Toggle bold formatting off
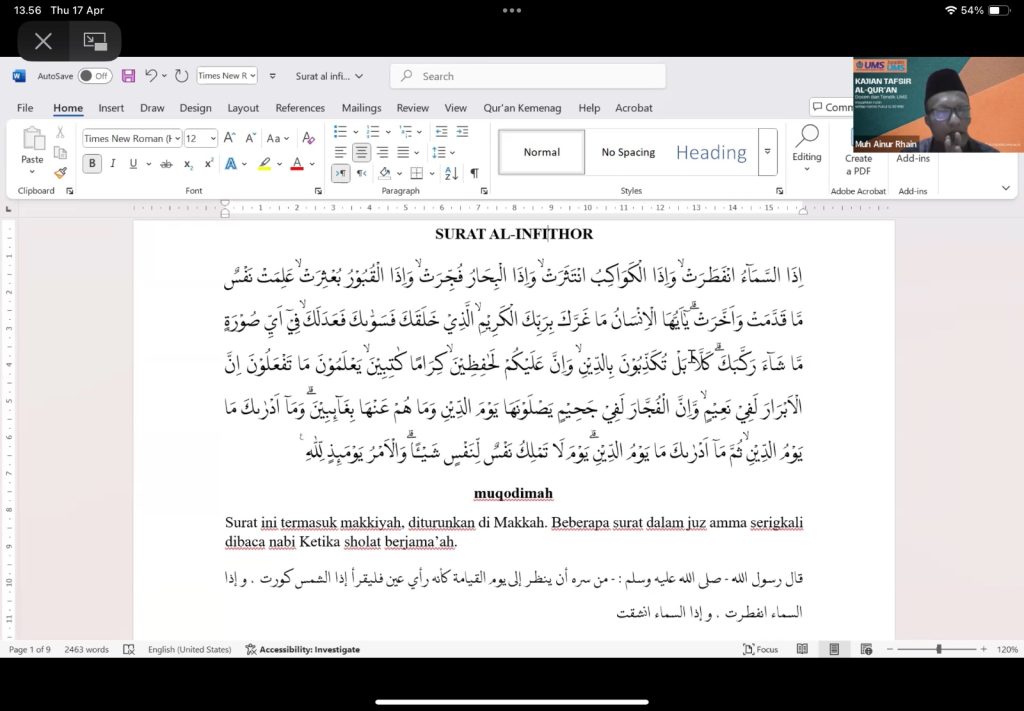Image resolution: width=1024 pixels, height=711 pixels. (x=92, y=163)
